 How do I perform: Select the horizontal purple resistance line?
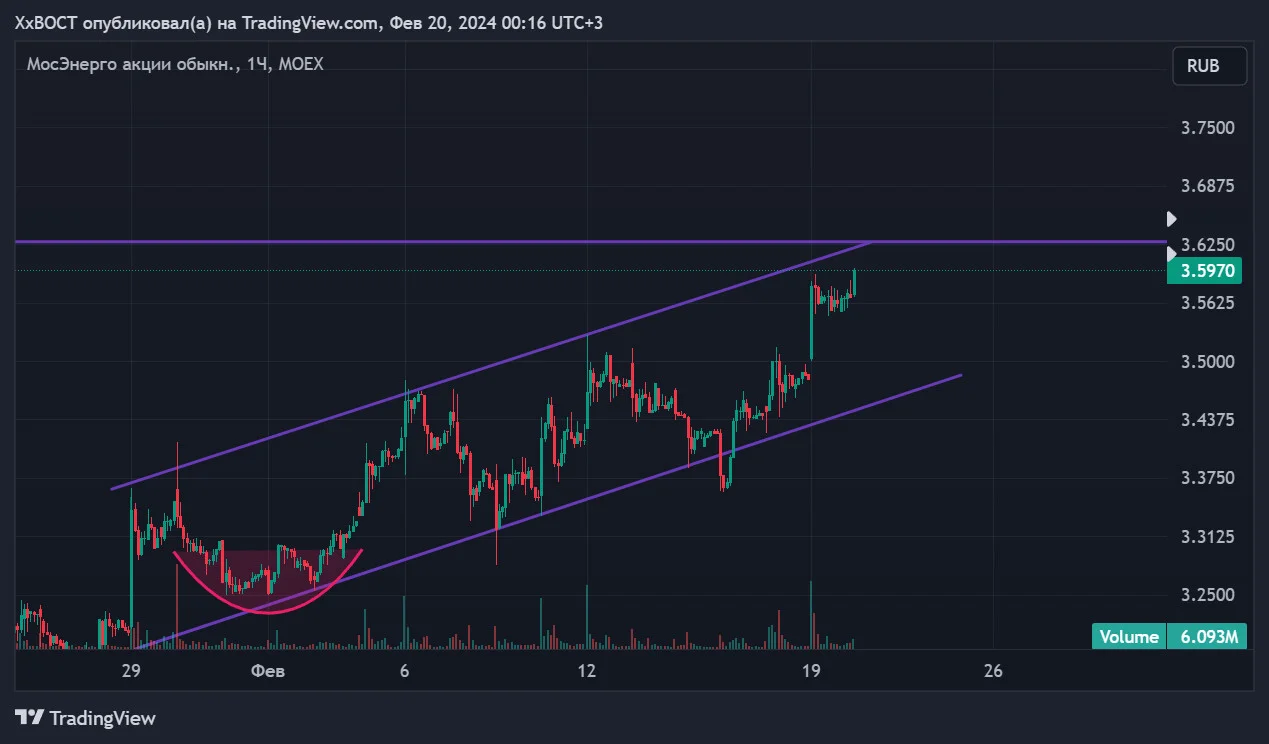590,242
